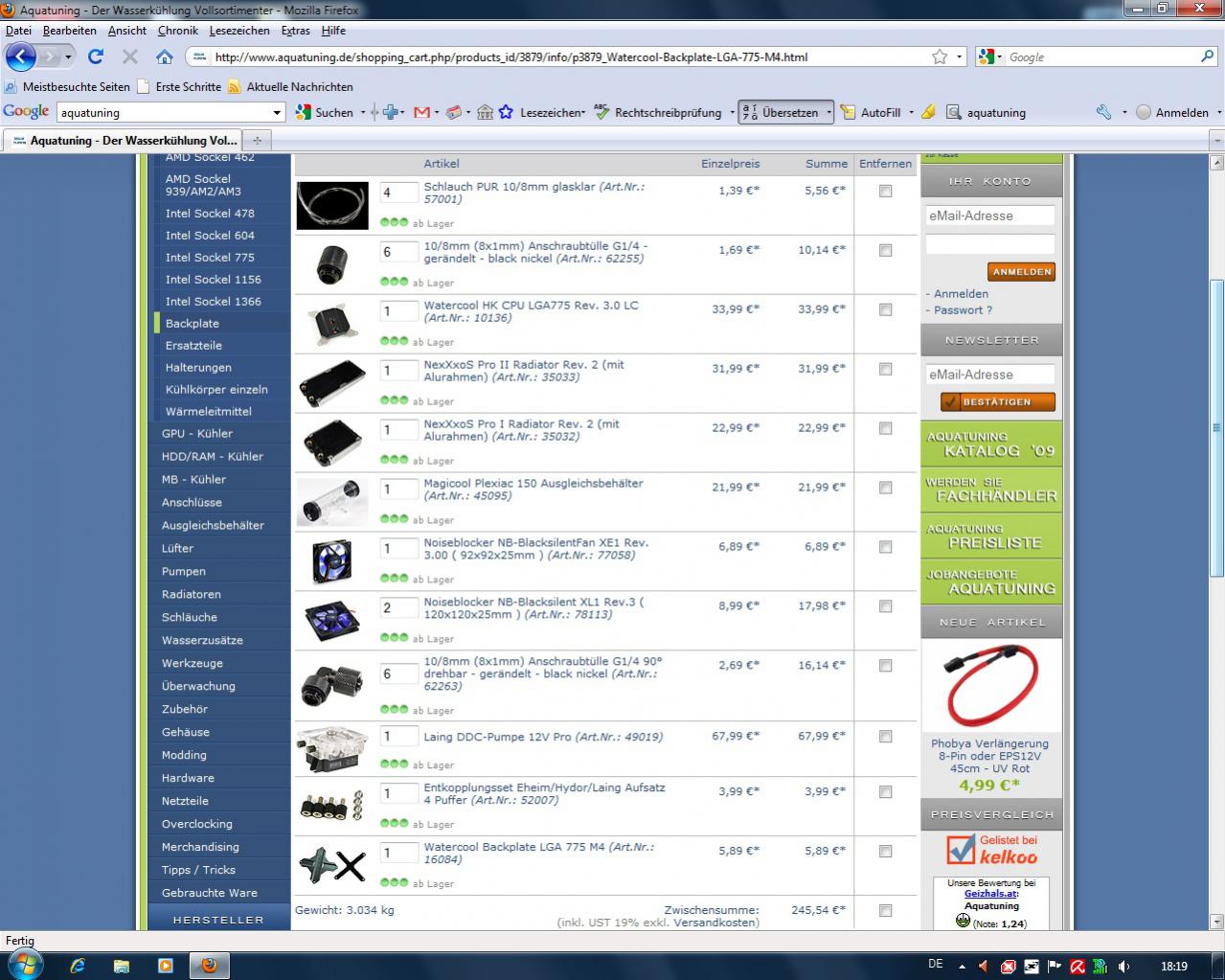Viewport: 1225px width, 980px height.
Task: Tick remove checkbox for Magicool Plexiac 150
Action: [885, 488]
